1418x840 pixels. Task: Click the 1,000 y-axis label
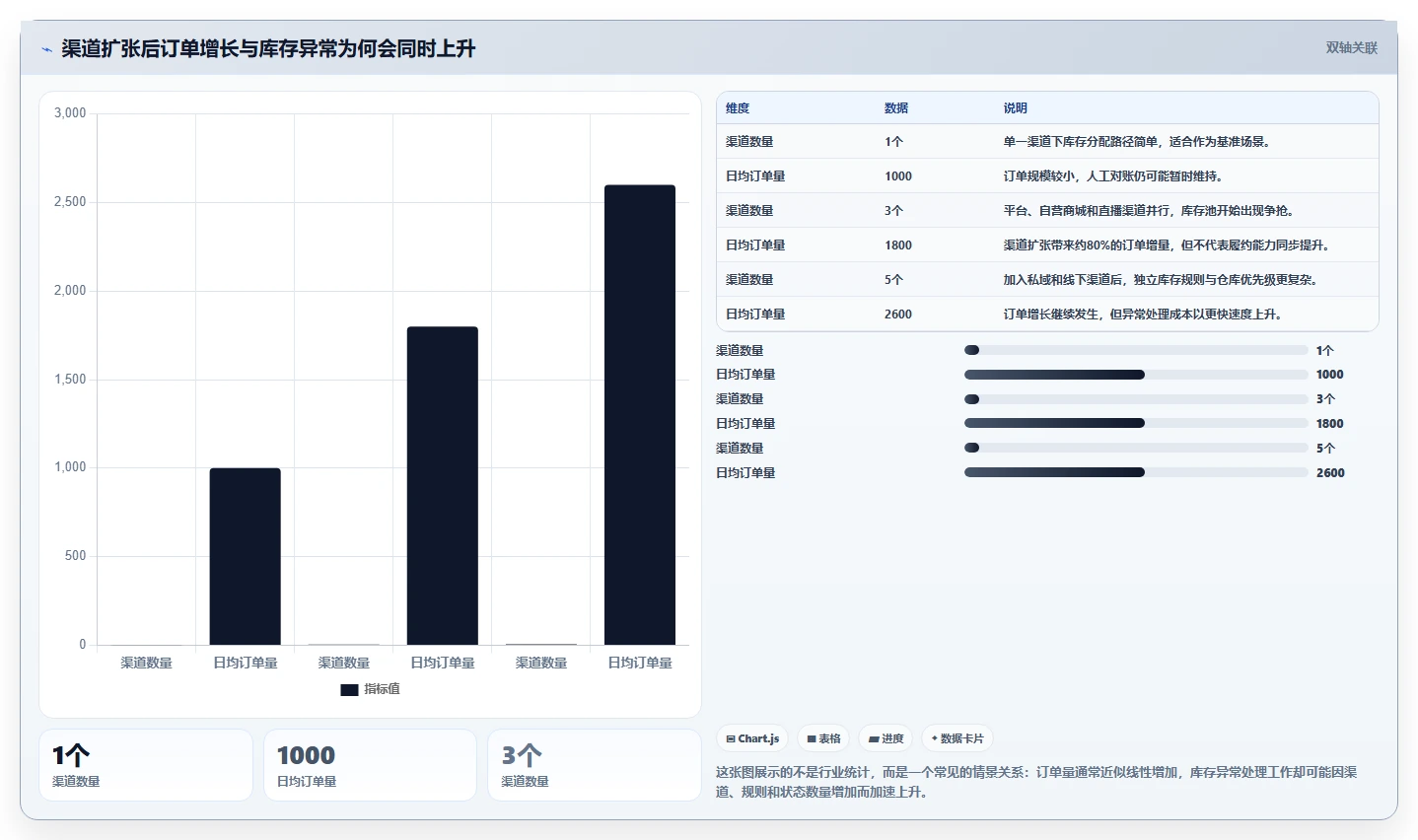tap(70, 467)
